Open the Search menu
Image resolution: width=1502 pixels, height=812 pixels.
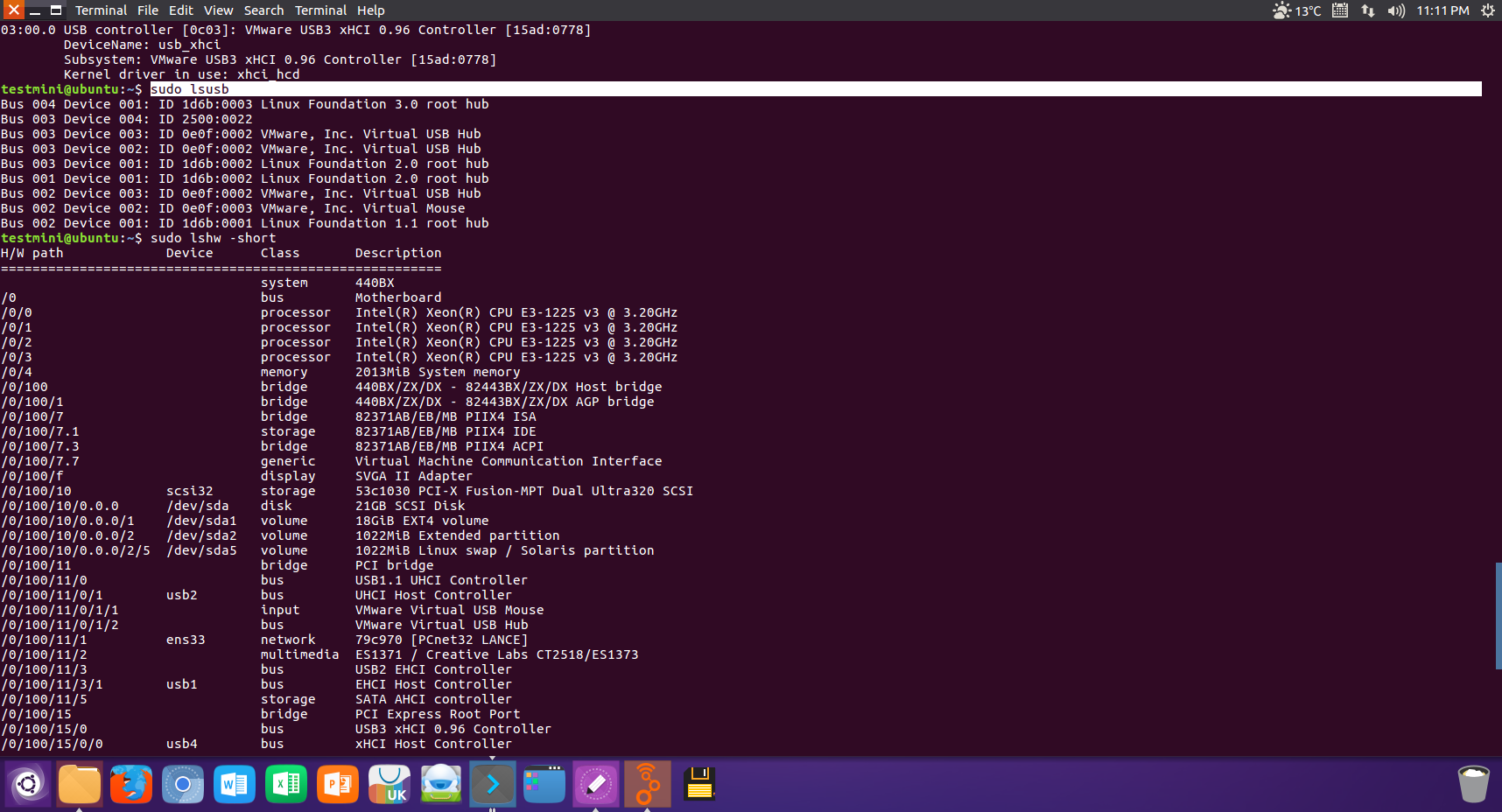(x=263, y=10)
